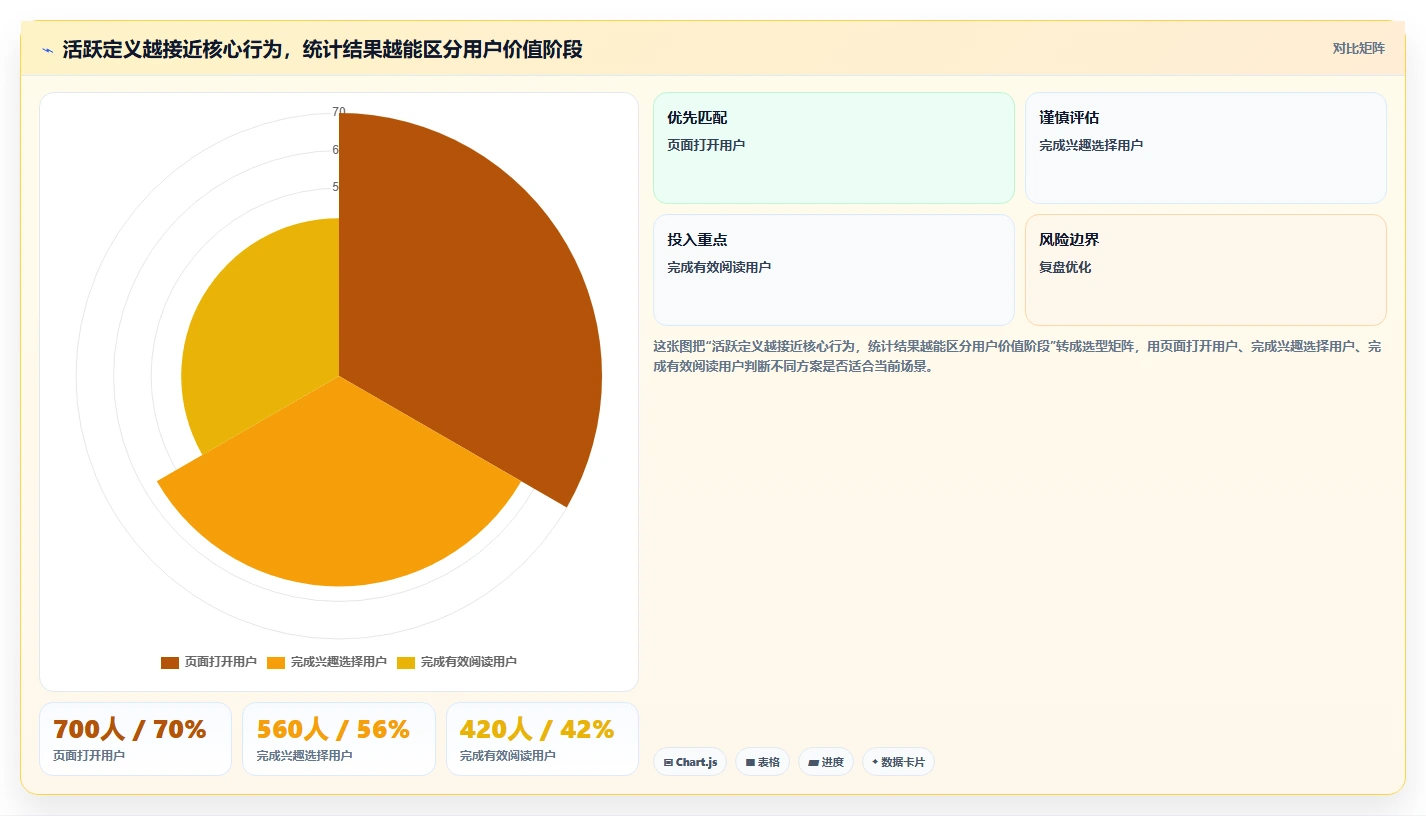Click the 表格 tag

point(762,762)
